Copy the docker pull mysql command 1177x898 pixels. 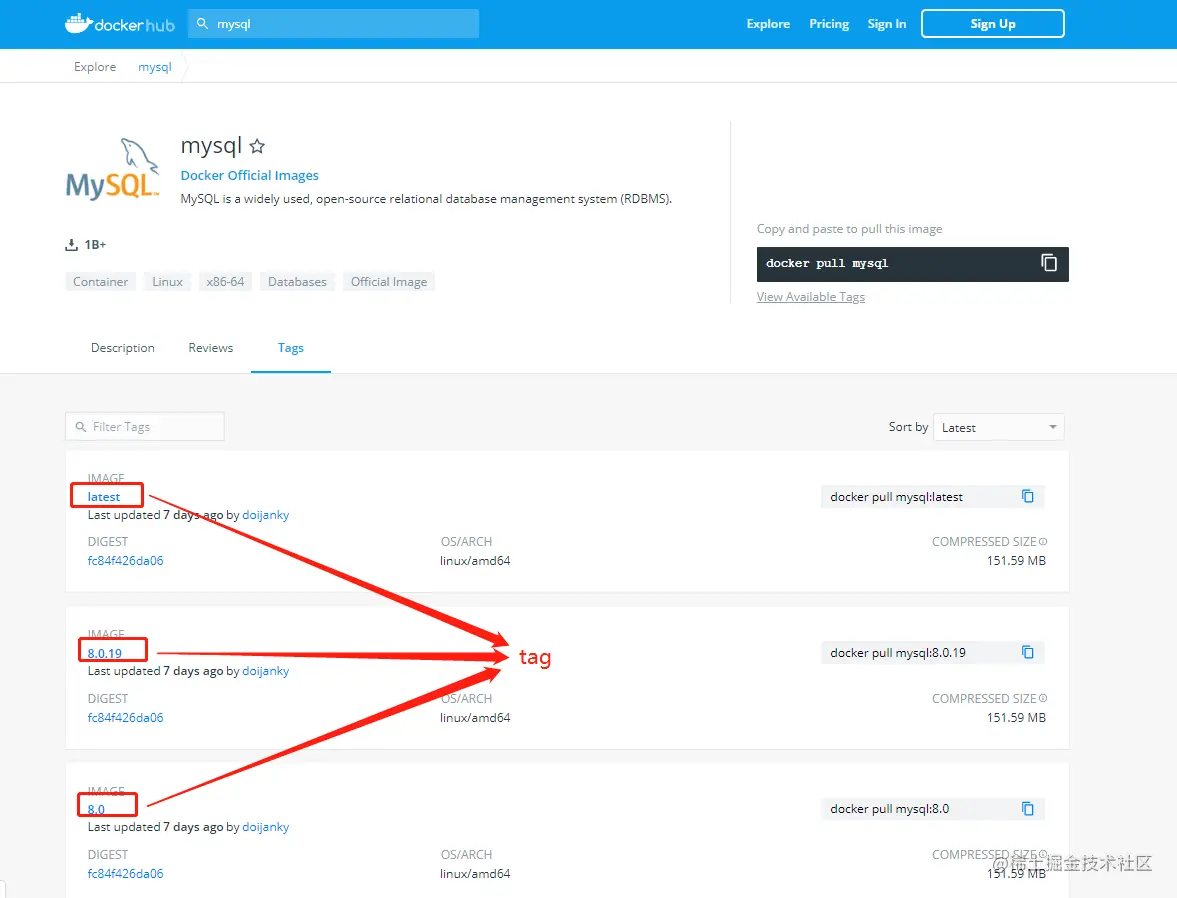[1049, 263]
